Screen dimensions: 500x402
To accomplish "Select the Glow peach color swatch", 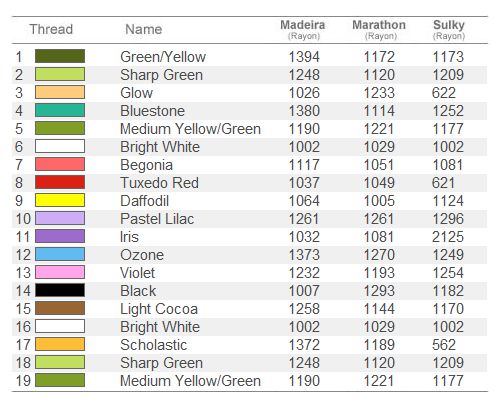I will click(x=60, y=92).
